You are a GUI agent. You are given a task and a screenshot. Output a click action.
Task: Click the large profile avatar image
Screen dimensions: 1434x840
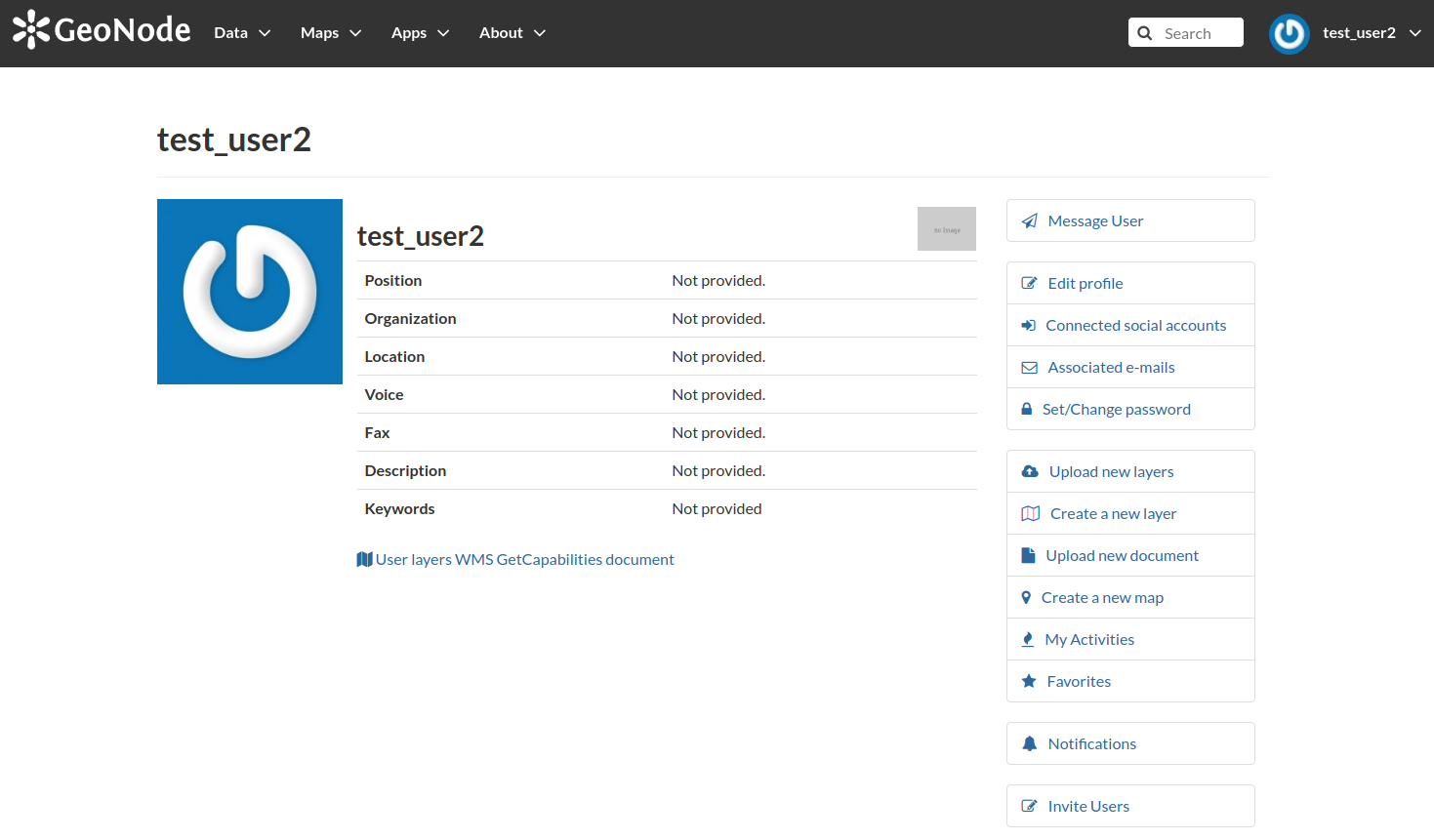pyautogui.click(x=250, y=292)
